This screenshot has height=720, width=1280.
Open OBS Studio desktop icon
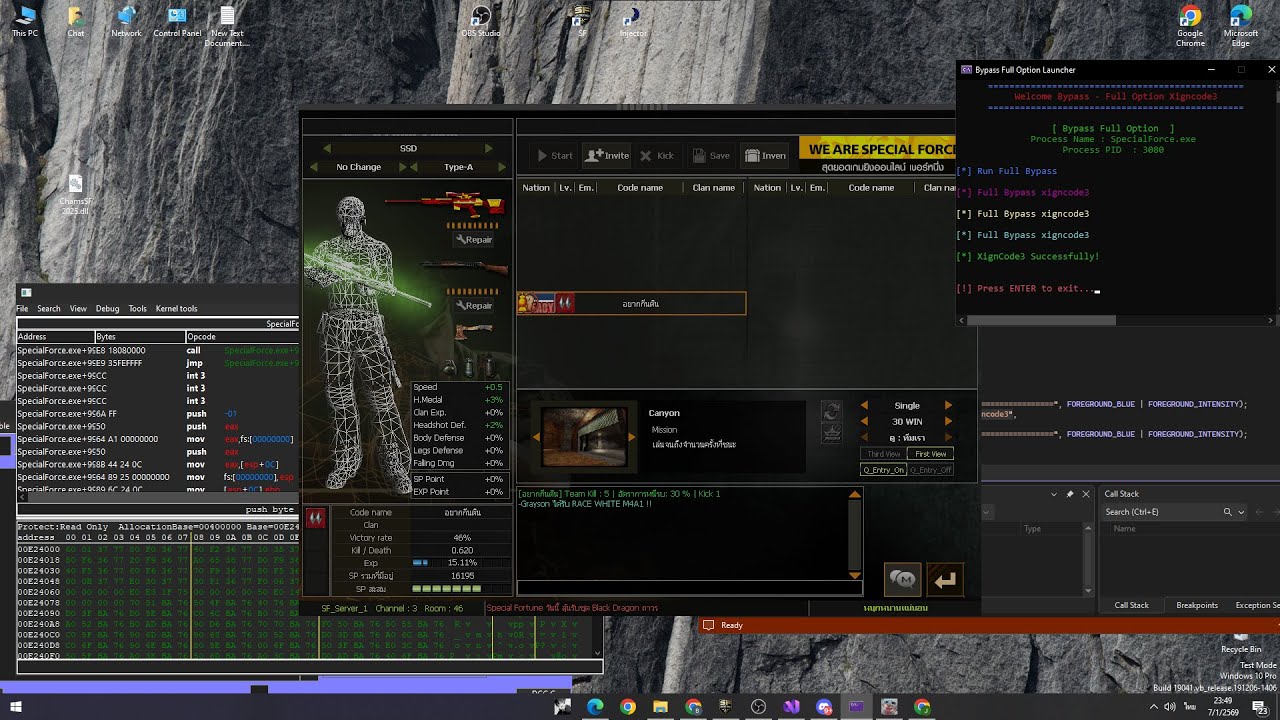point(481,22)
